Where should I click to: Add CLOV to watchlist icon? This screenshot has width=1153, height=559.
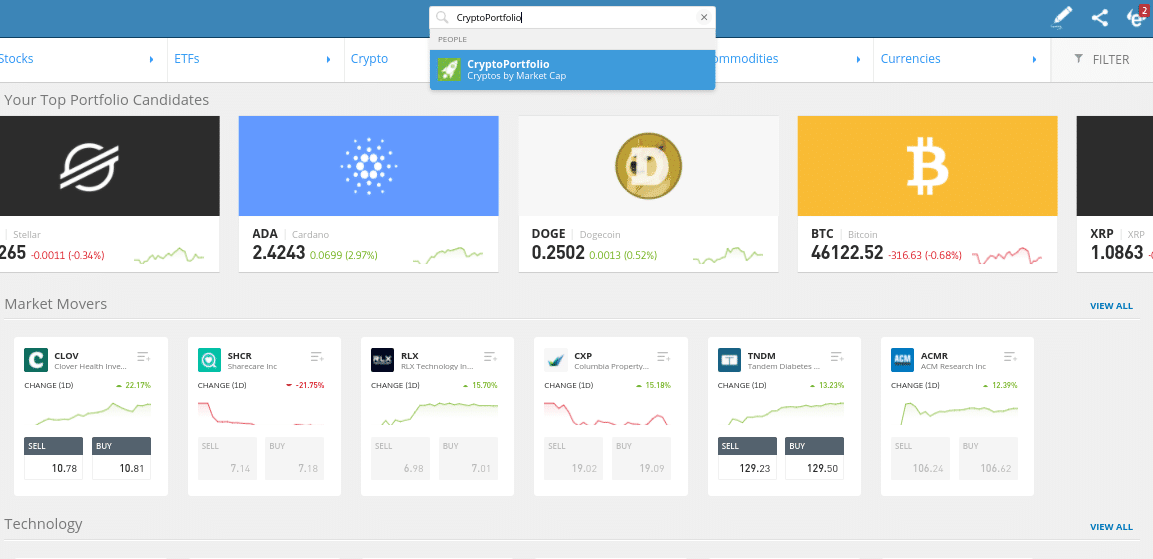pos(143,357)
